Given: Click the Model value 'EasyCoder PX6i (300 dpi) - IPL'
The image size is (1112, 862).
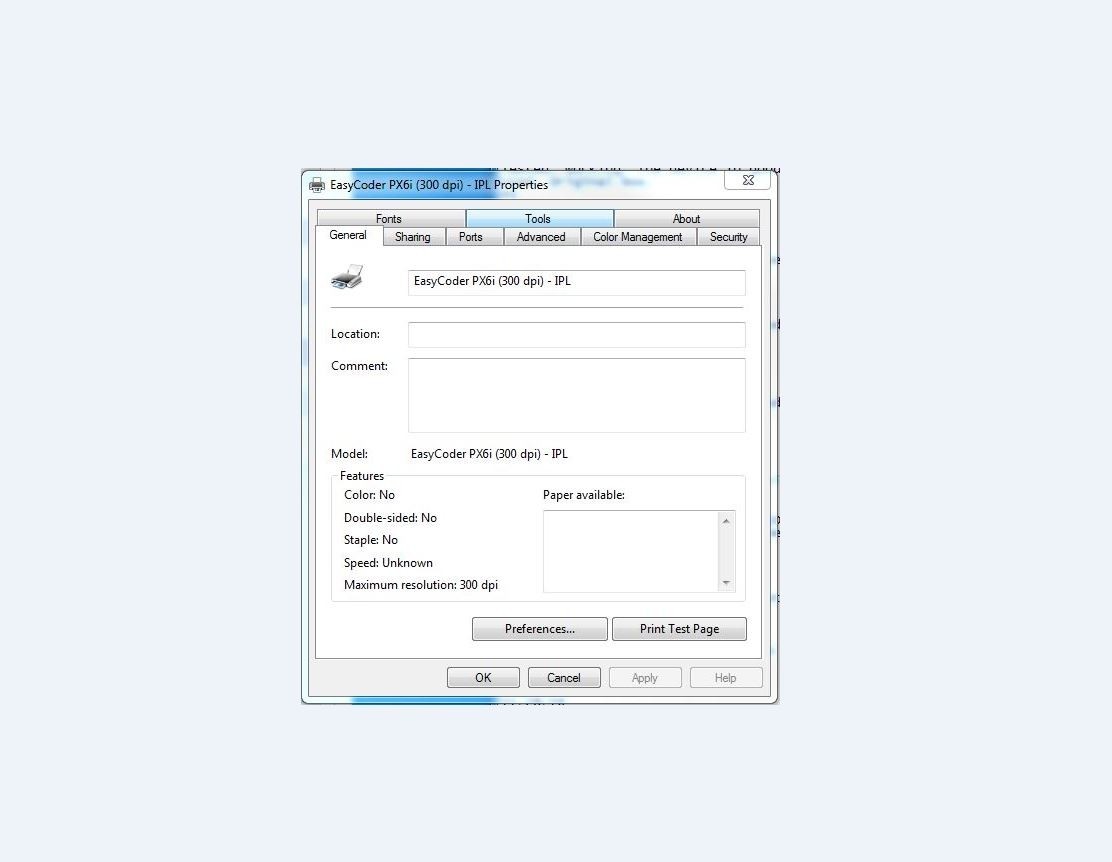Looking at the screenshot, I should (x=489, y=454).
